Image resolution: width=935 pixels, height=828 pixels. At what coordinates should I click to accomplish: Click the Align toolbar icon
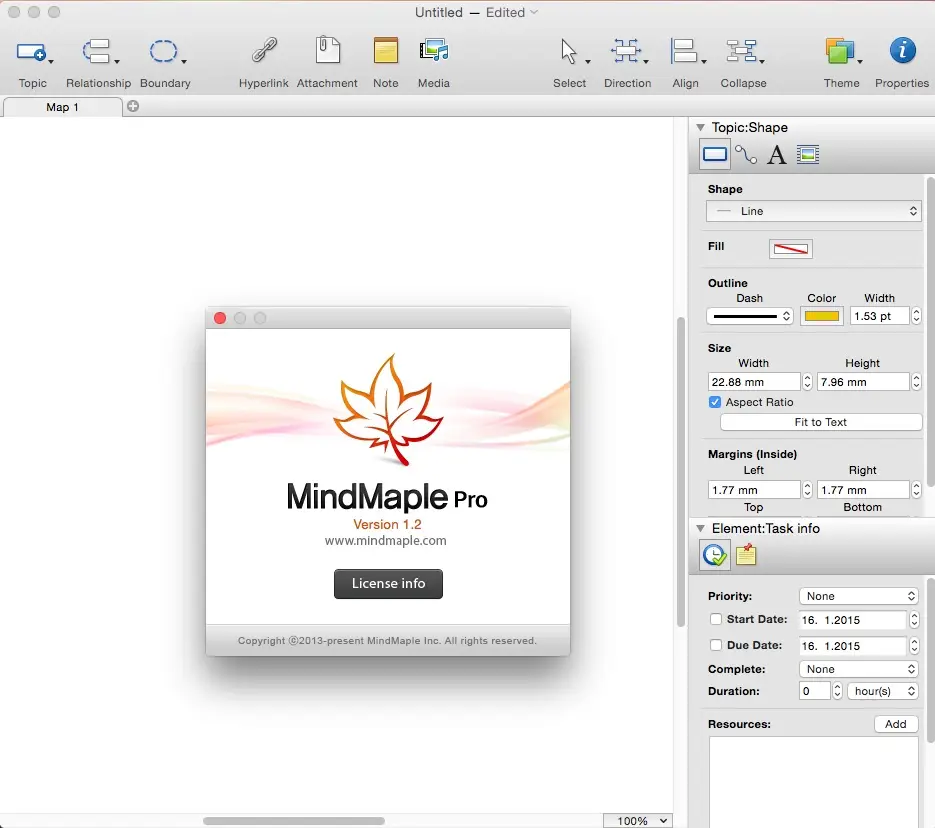pyautogui.click(x=684, y=51)
